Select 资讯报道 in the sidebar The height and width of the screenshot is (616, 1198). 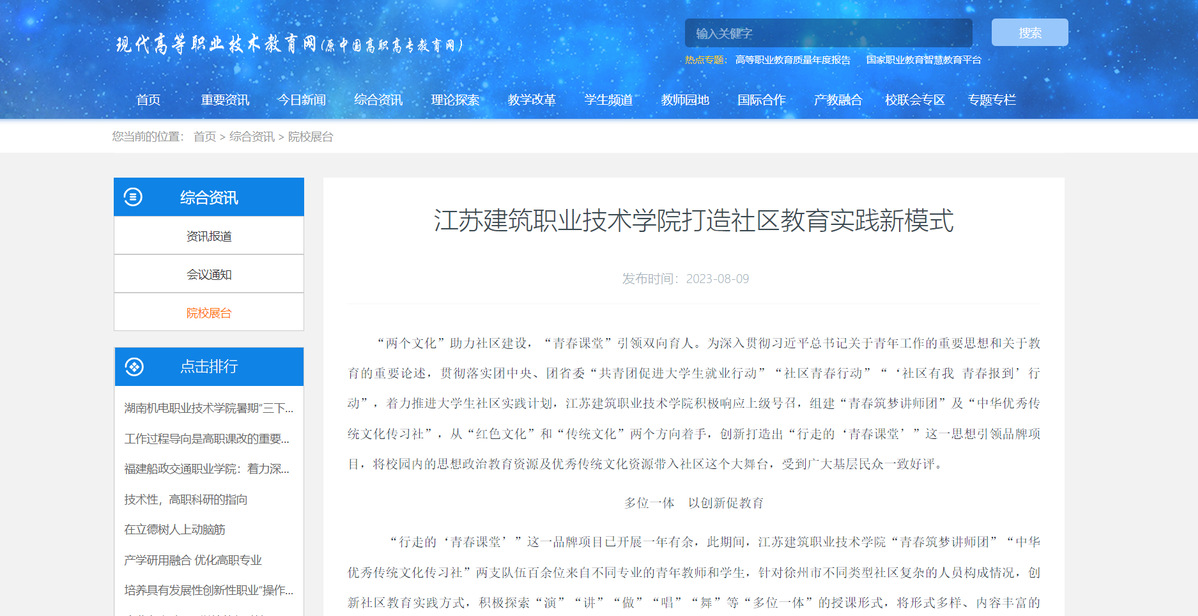click(209, 237)
